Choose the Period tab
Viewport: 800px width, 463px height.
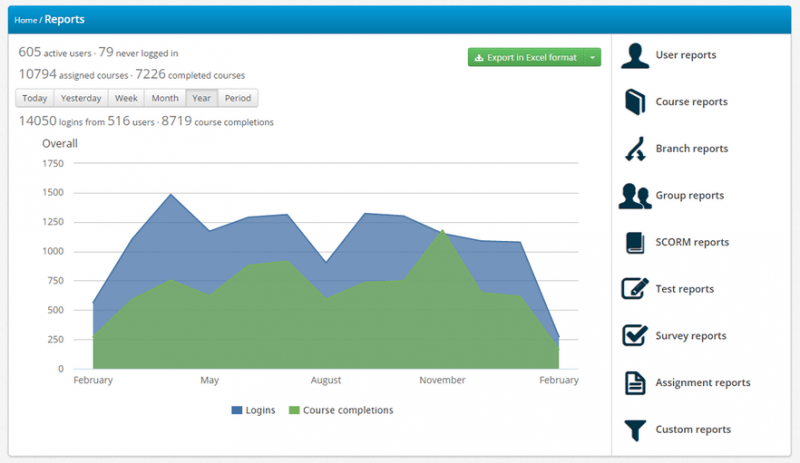(238, 98)
